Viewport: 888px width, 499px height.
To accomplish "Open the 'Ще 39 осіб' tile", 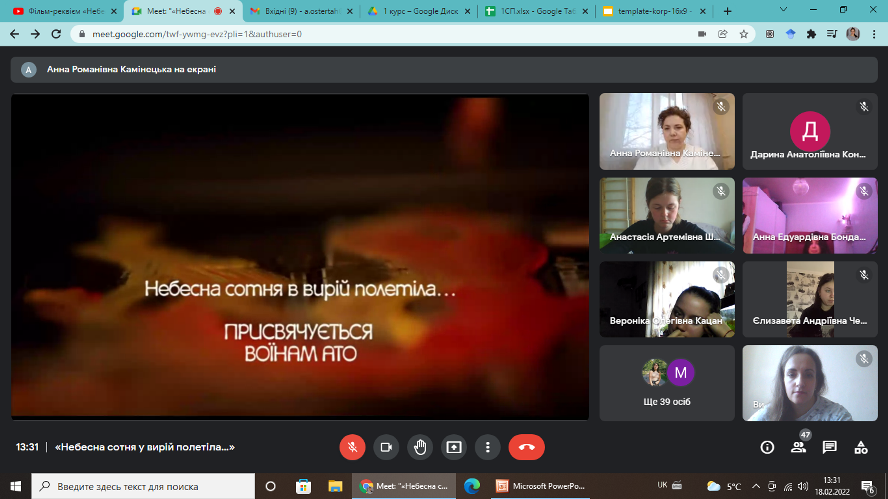I will click(667, 383).
